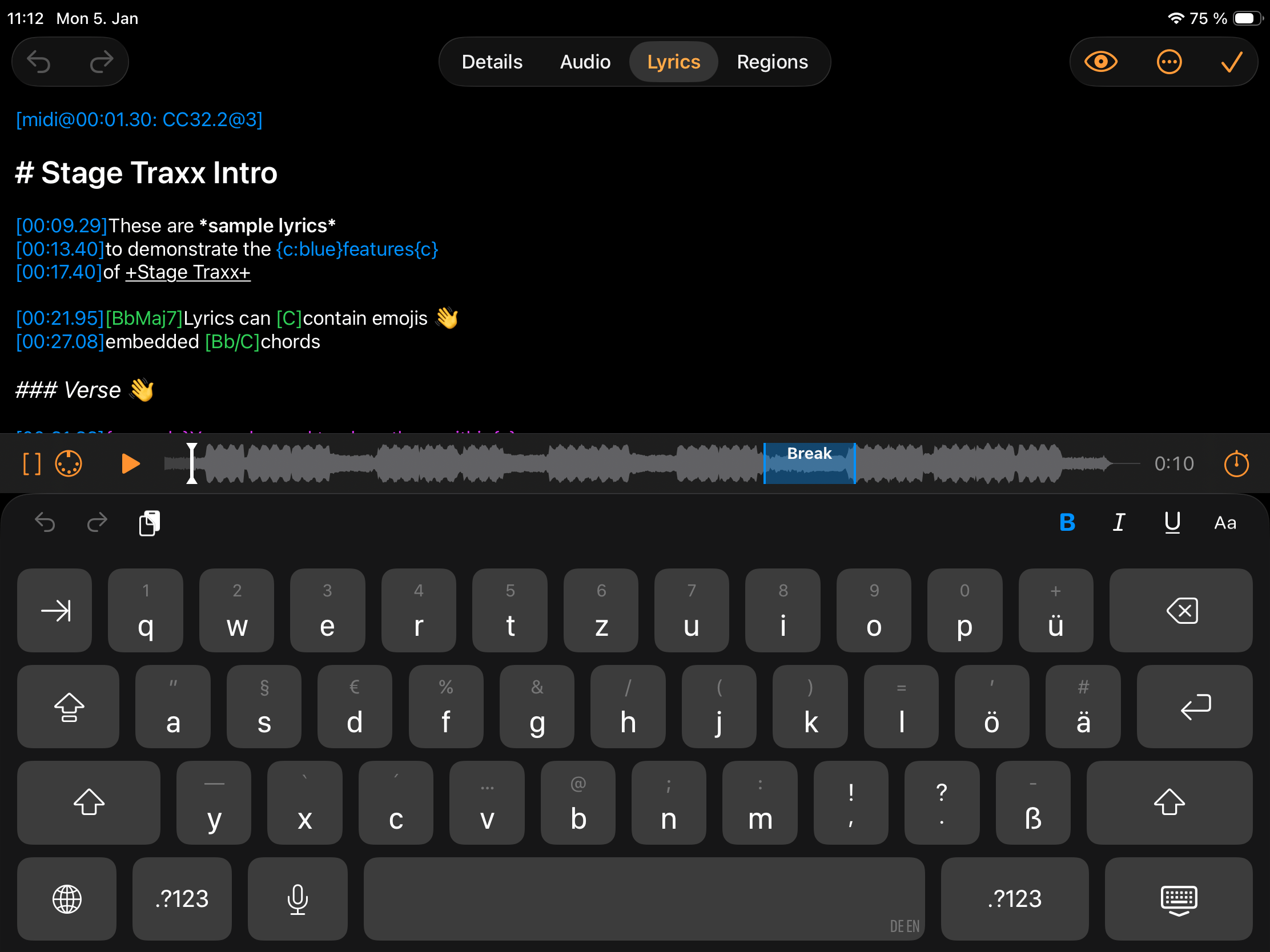This screenshot has width=1270, height=952.
Task: Open text options via Aa button
Action: coord(1225,523)
